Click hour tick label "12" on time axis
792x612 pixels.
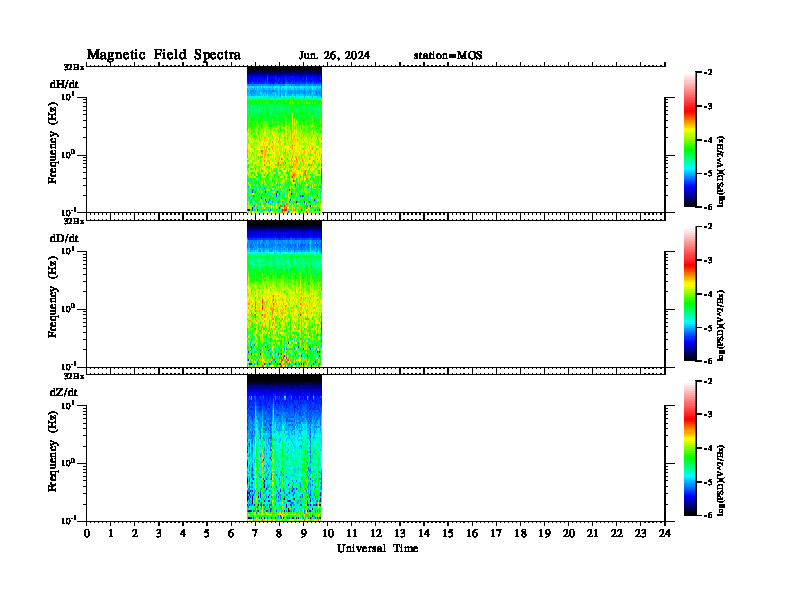coord(376,533)
